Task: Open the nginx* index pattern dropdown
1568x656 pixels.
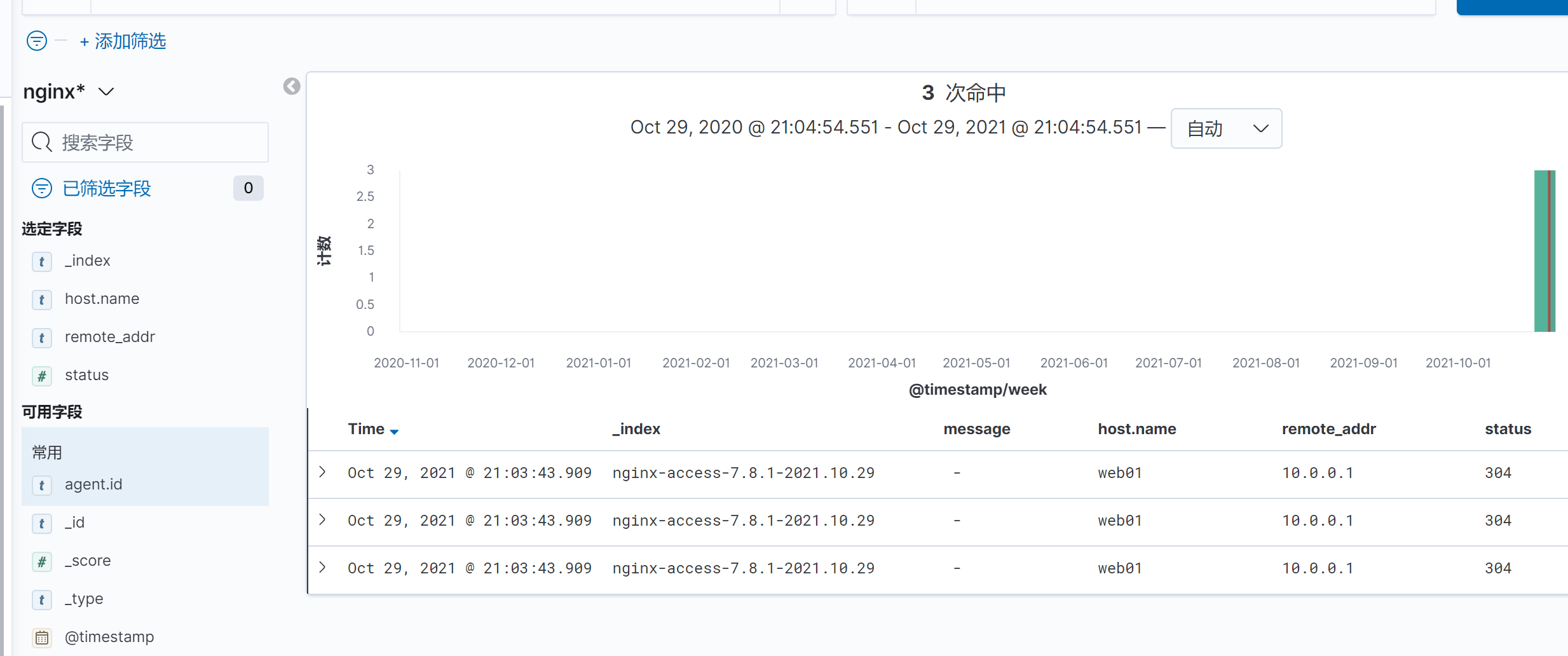Action: pos(69,92)
